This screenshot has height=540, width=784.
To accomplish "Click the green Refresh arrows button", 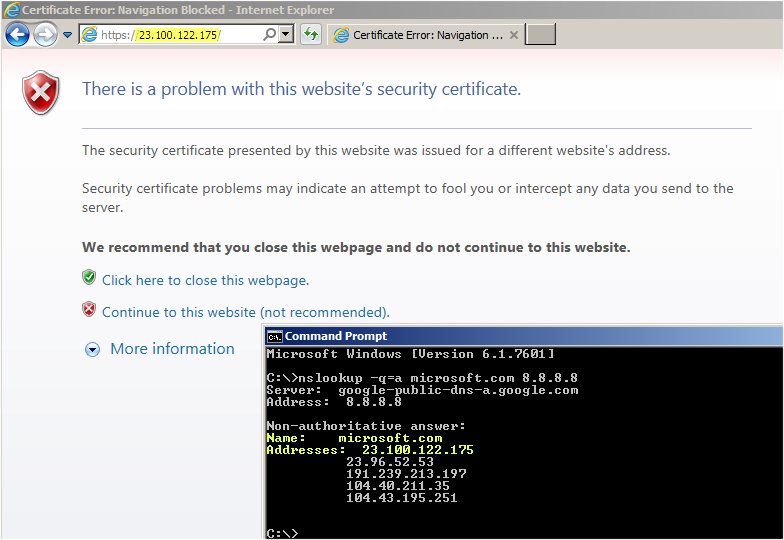I will click(x=310, y=34).
